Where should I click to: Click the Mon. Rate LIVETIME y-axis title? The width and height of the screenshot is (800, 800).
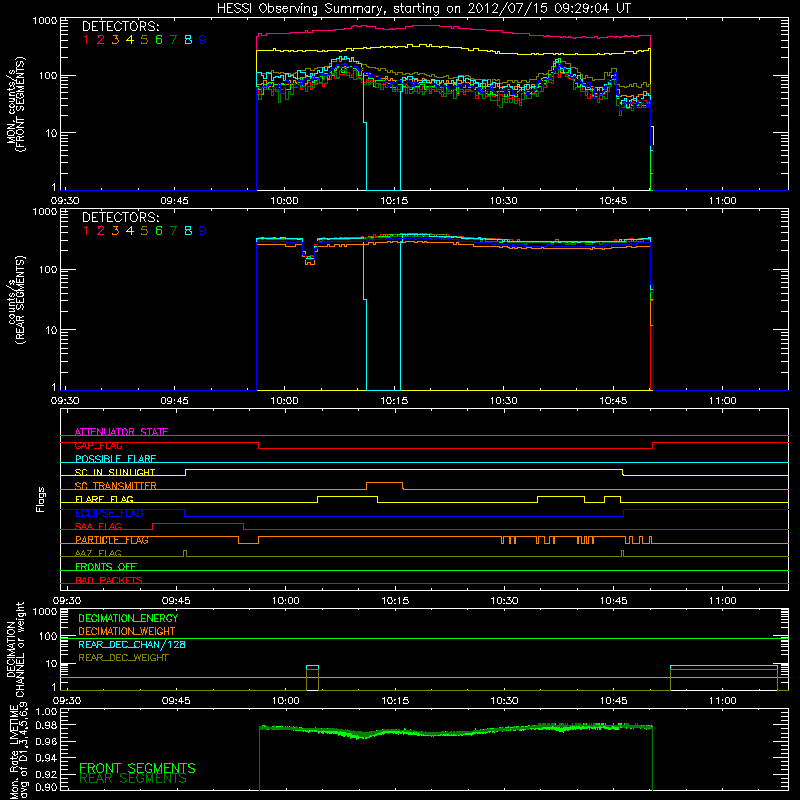(18, 751)
